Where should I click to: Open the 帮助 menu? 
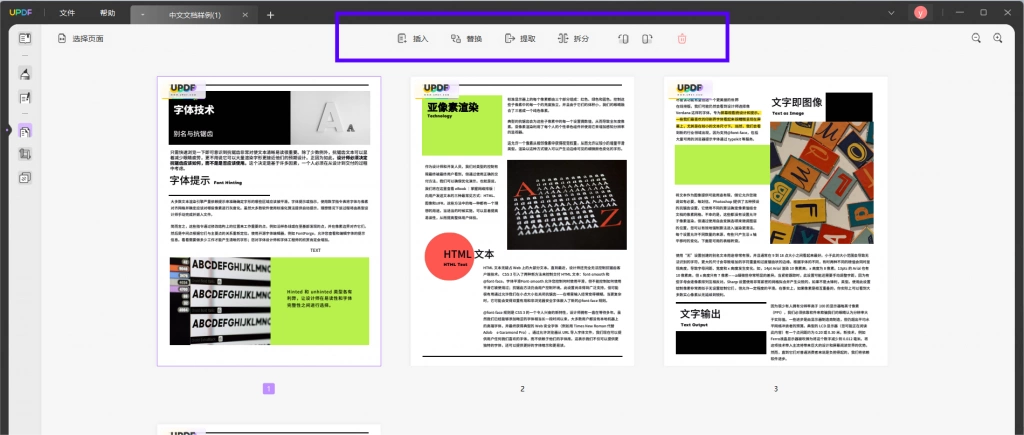tap(108, 13)
